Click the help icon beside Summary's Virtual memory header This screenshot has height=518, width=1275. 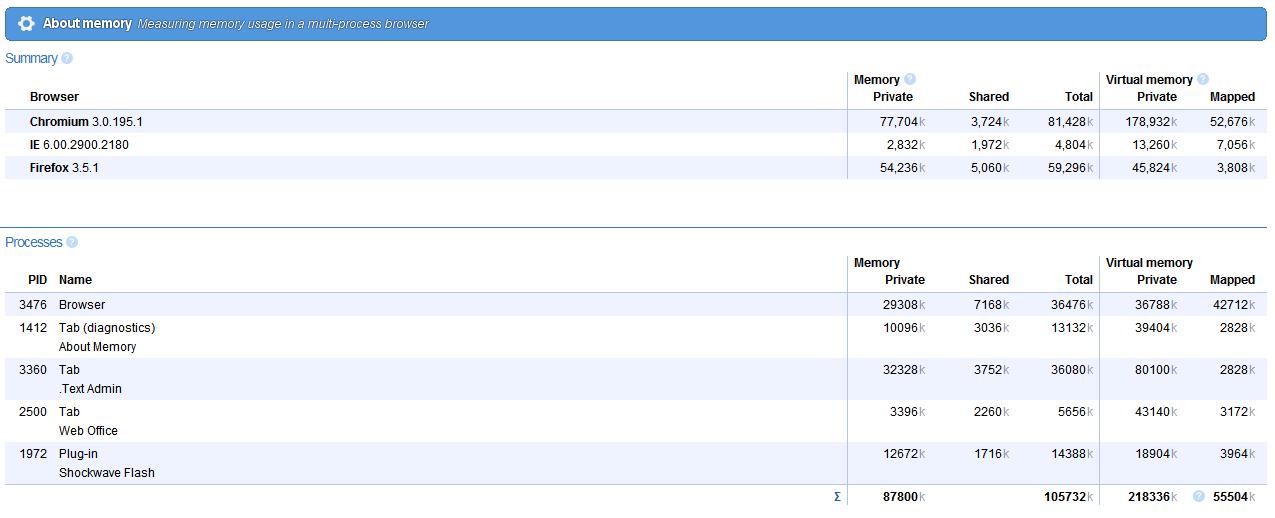pos(1203,79)
